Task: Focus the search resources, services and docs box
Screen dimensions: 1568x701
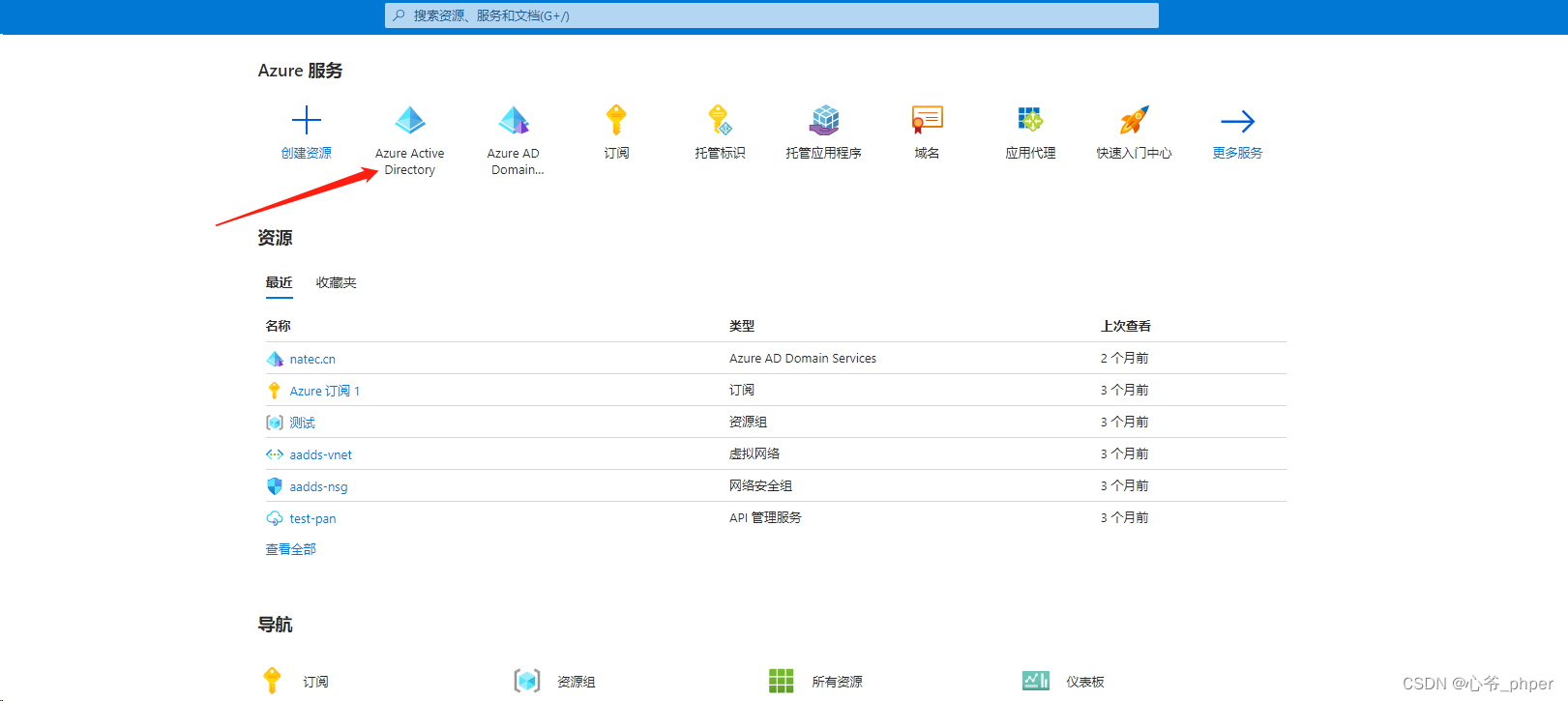Action: pyautogui.click(x=772, y=15)
